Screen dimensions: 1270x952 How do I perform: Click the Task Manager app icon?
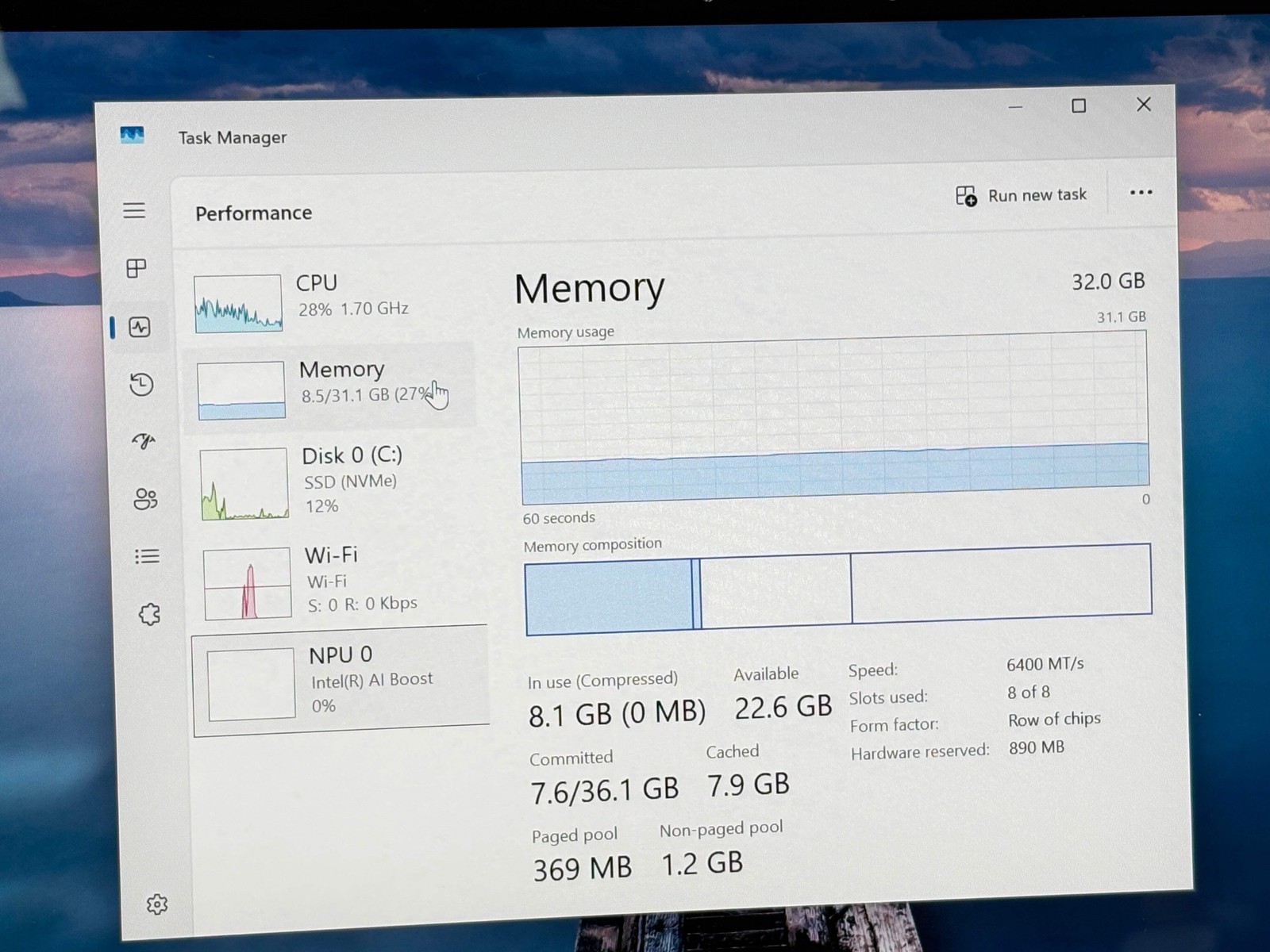point(132,135)
